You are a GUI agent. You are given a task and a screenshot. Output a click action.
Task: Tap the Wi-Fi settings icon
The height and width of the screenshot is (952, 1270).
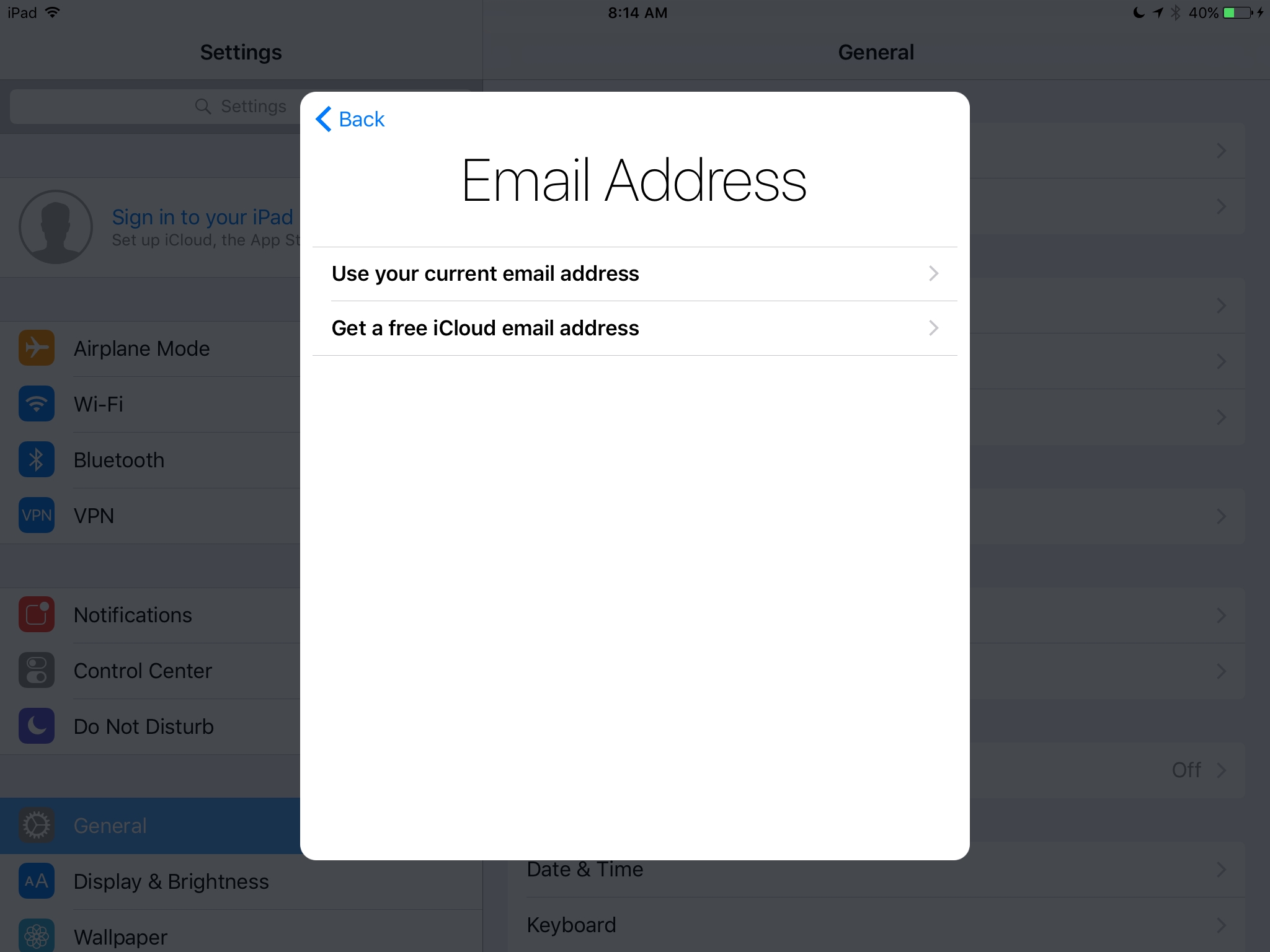point(36,403)
